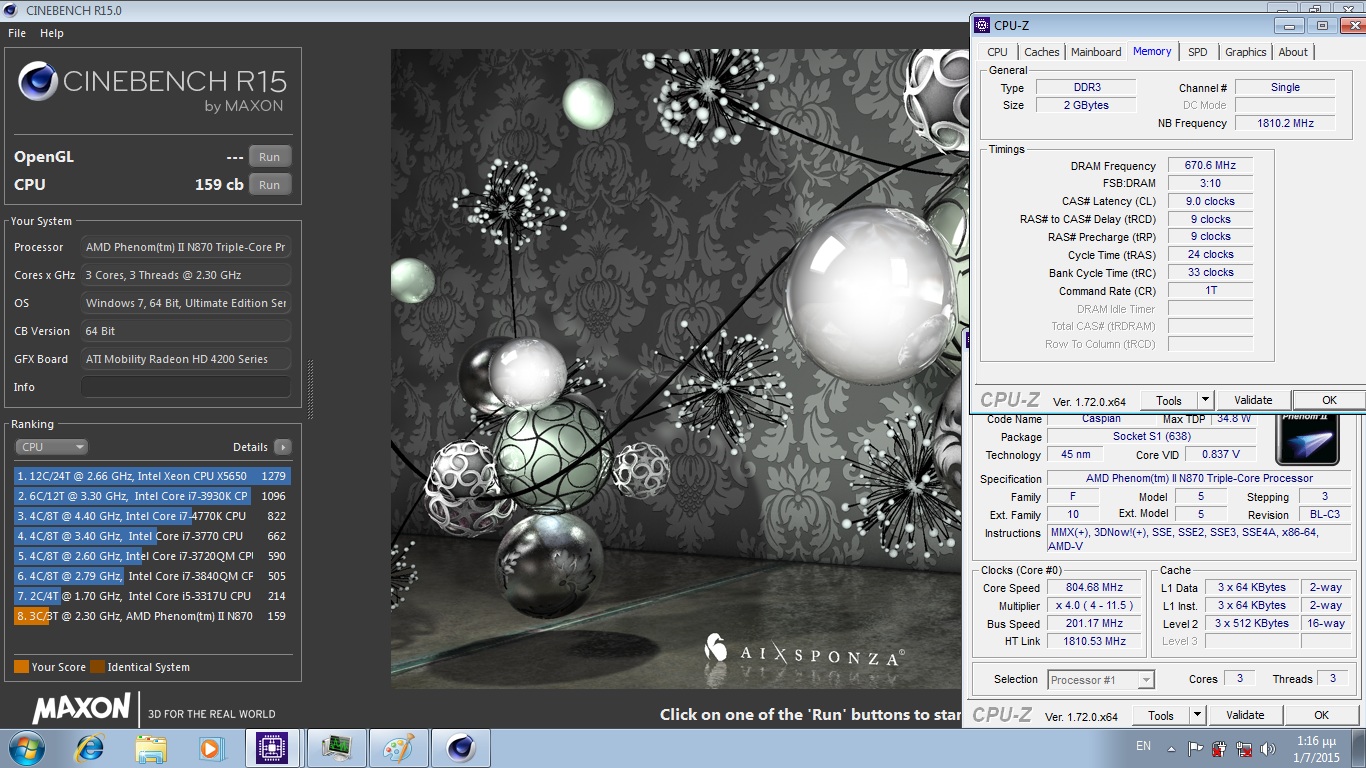The width and height of the screenshot is (1366, 768).
Task: Switch to Graphics tab in CPU-Z
Action: click(1246, 52)
